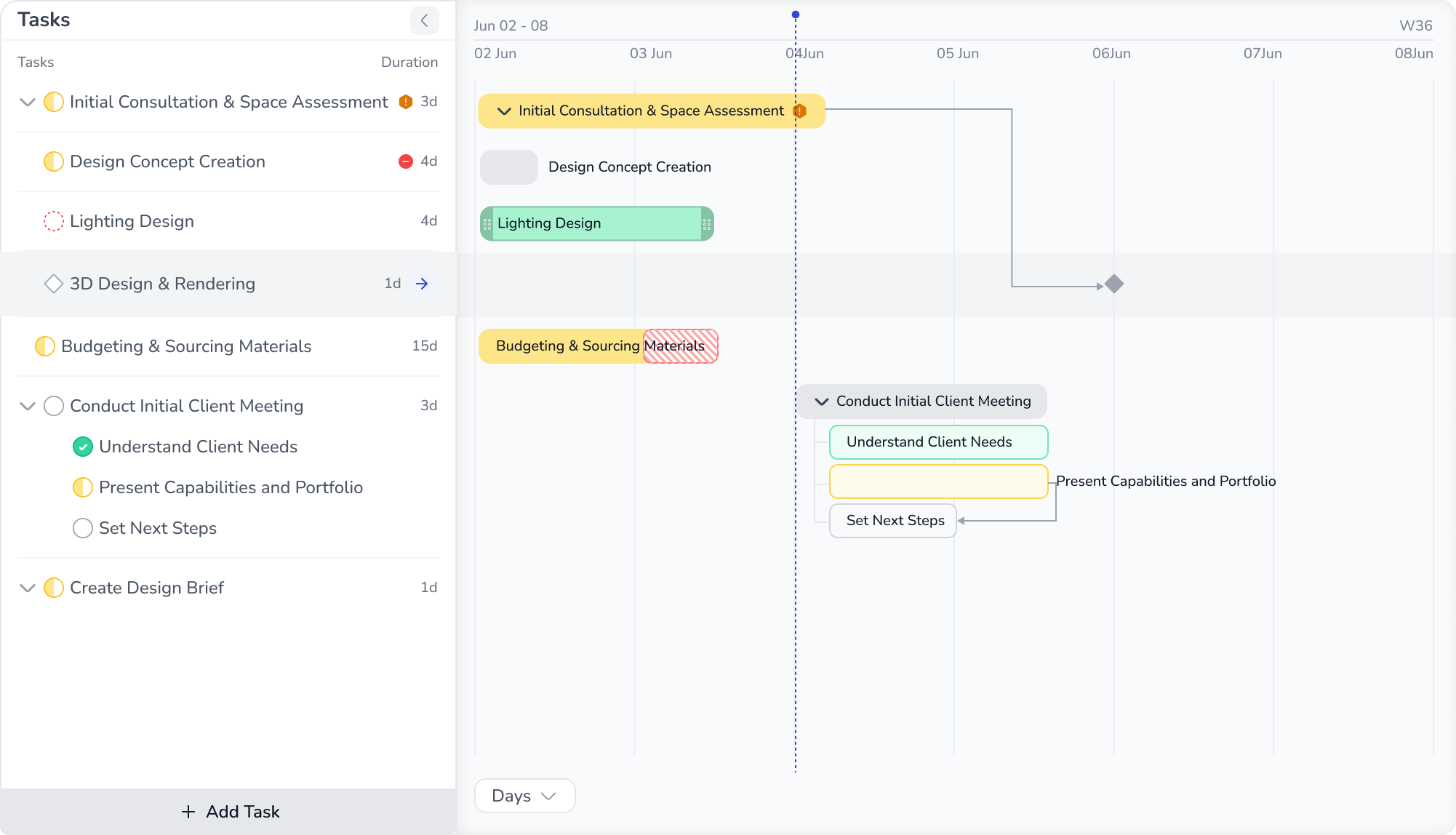
Task: Click the red striped overdue segment of Budgeting bar
Action: pos(681,346)
